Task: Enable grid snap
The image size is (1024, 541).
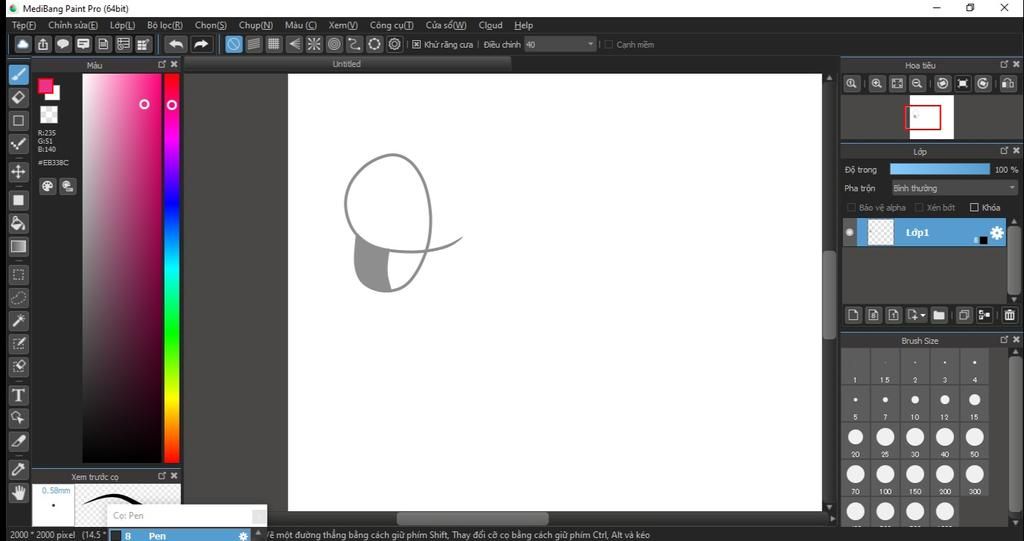Action: tap(274, 44)
